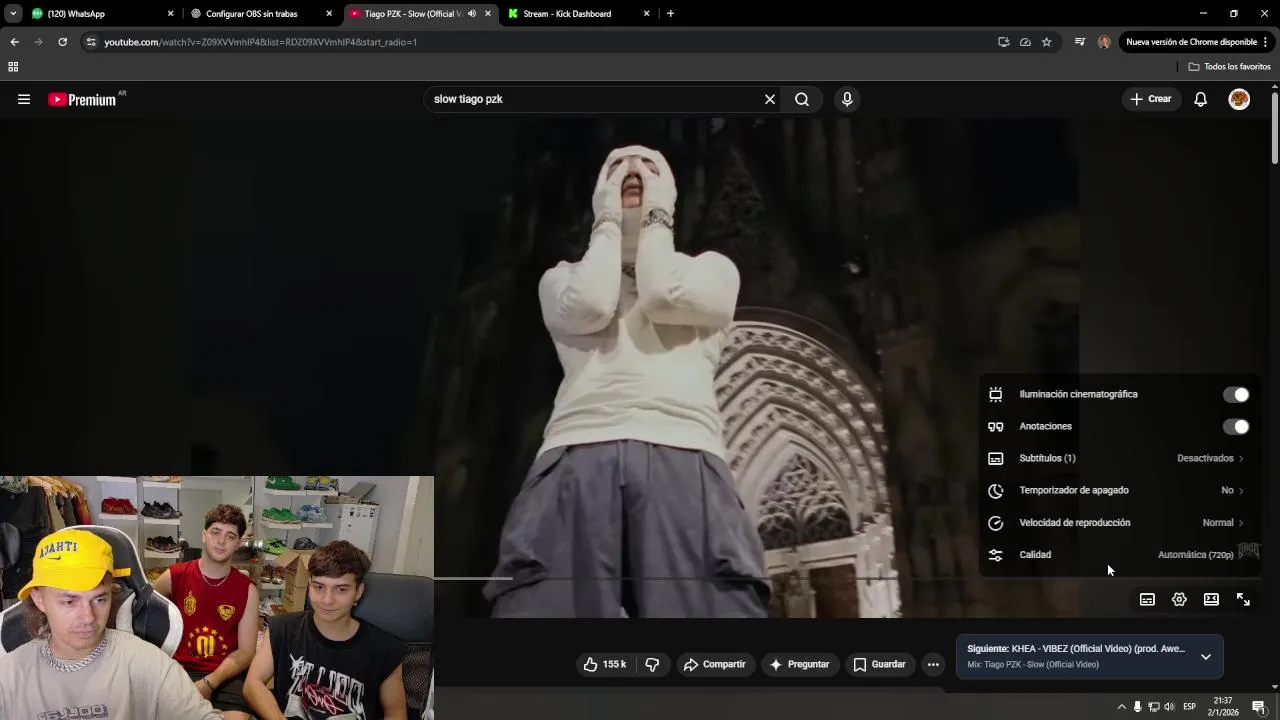The image size is (1280, 720).
Task: Click Guardar to save video
Action: coord(880,664)
